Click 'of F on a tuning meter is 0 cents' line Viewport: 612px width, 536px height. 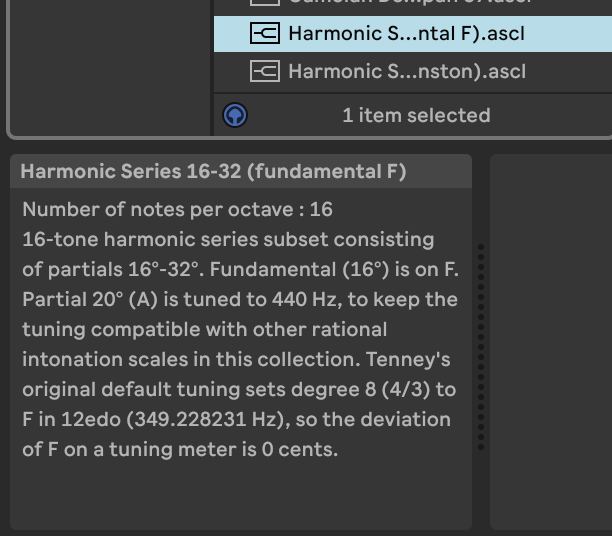pos(180,449)
